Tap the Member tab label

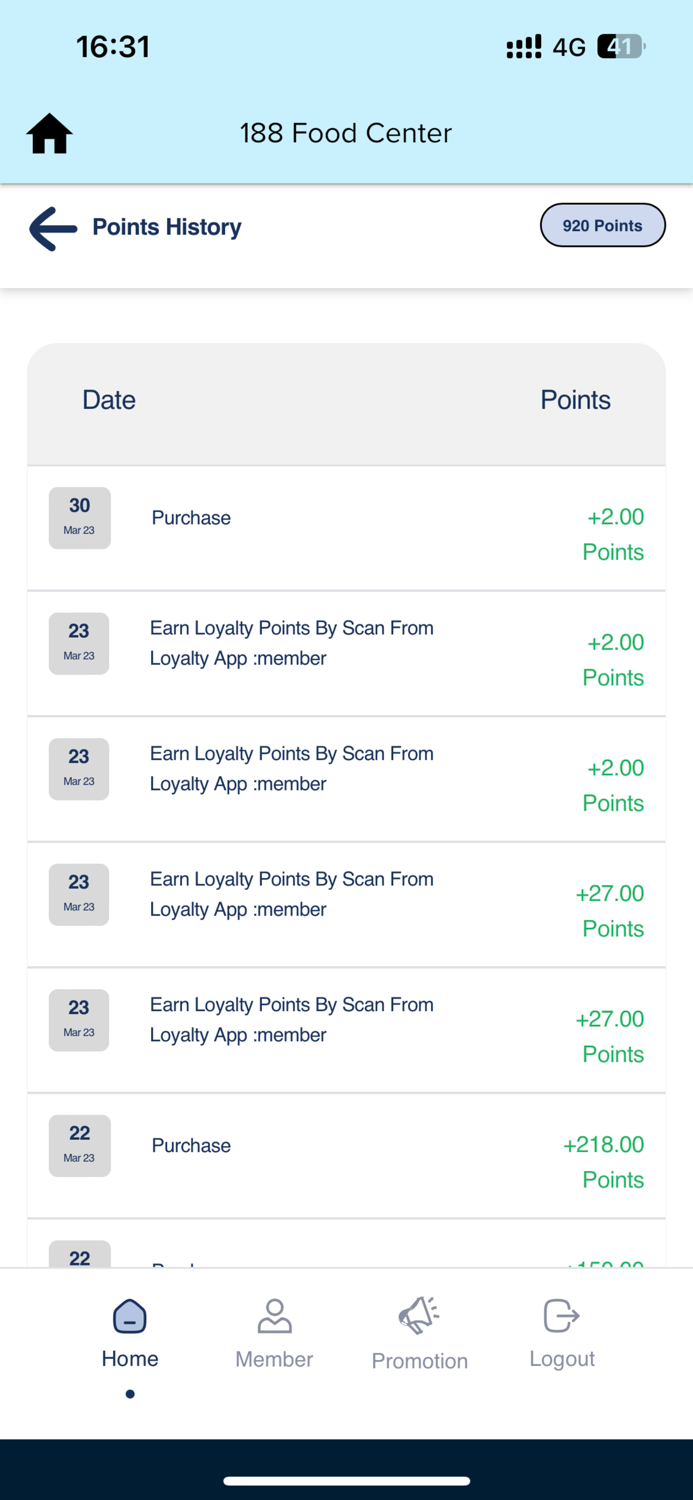274,1359
